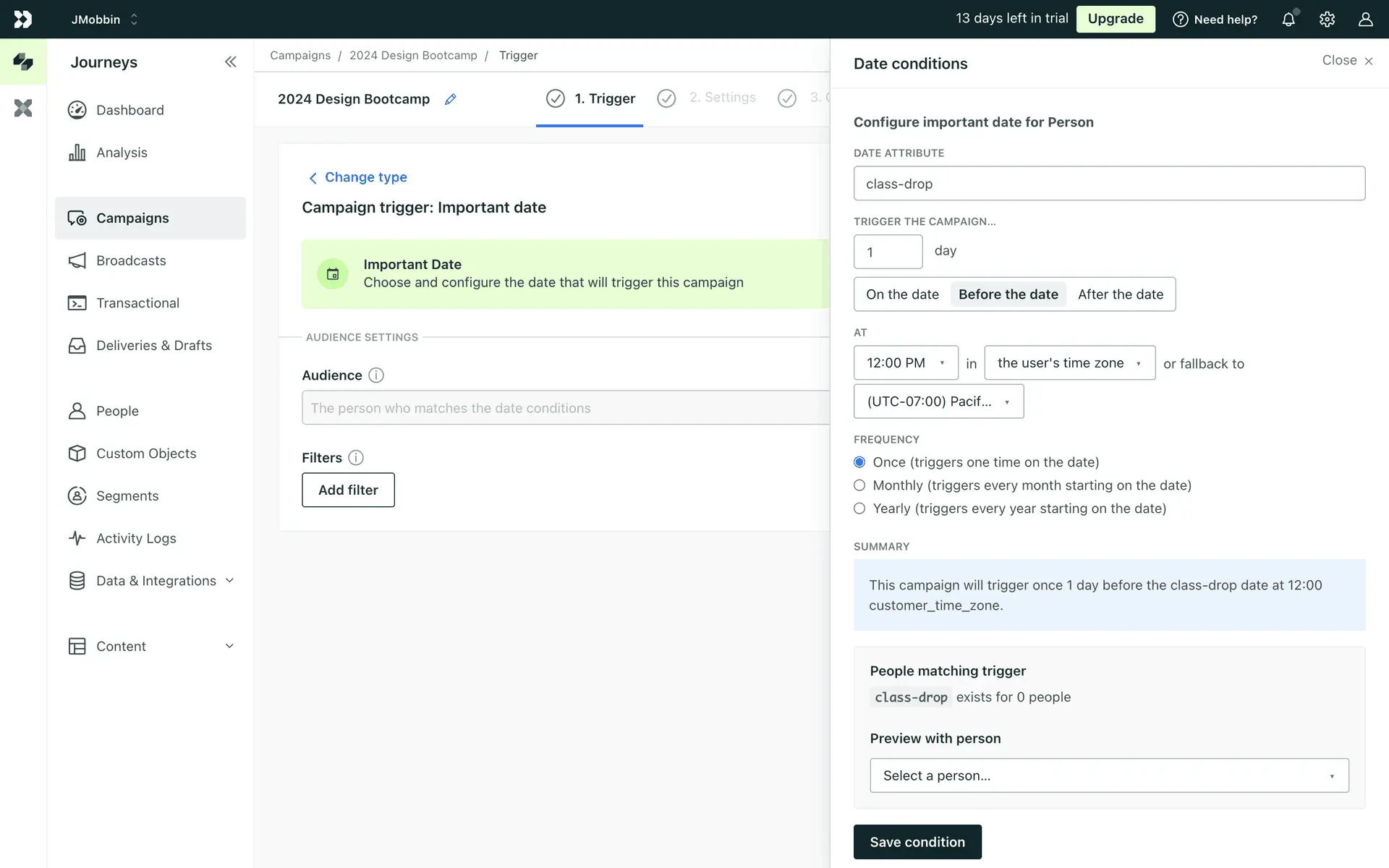Go to the 2. Settings step tab
The image size is (1389, 868).
721,98
